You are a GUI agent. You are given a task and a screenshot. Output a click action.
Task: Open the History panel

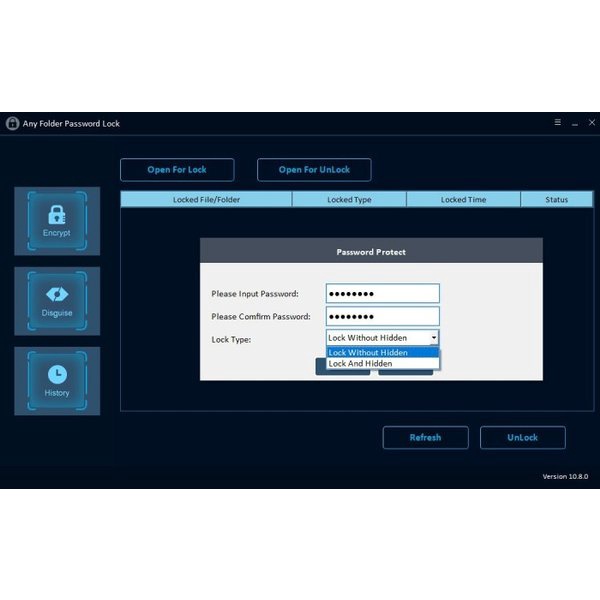click(57, 381)
